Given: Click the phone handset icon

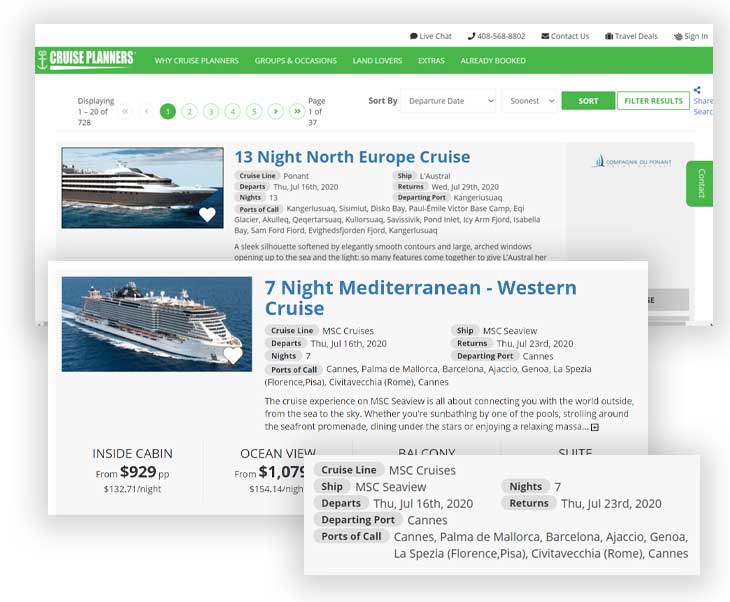Looking at the screenshot, I should point(471,36).
